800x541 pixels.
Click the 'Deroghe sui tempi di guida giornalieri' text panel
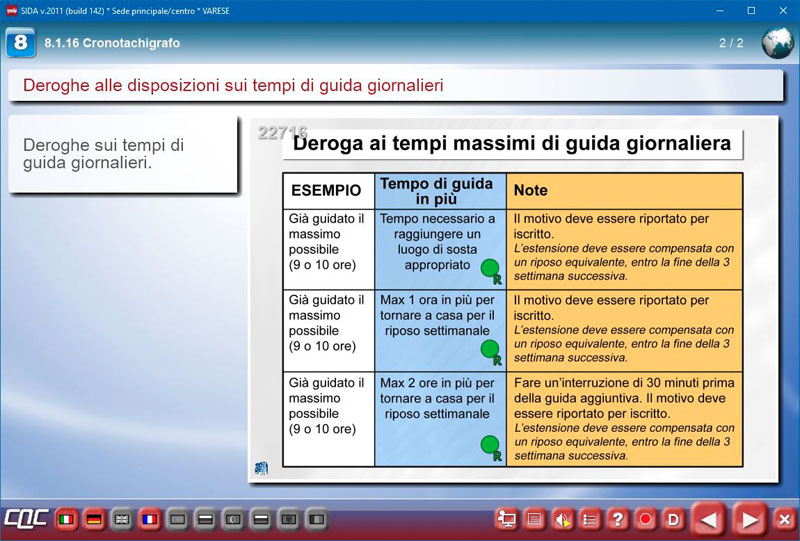(x=122, y=154)
